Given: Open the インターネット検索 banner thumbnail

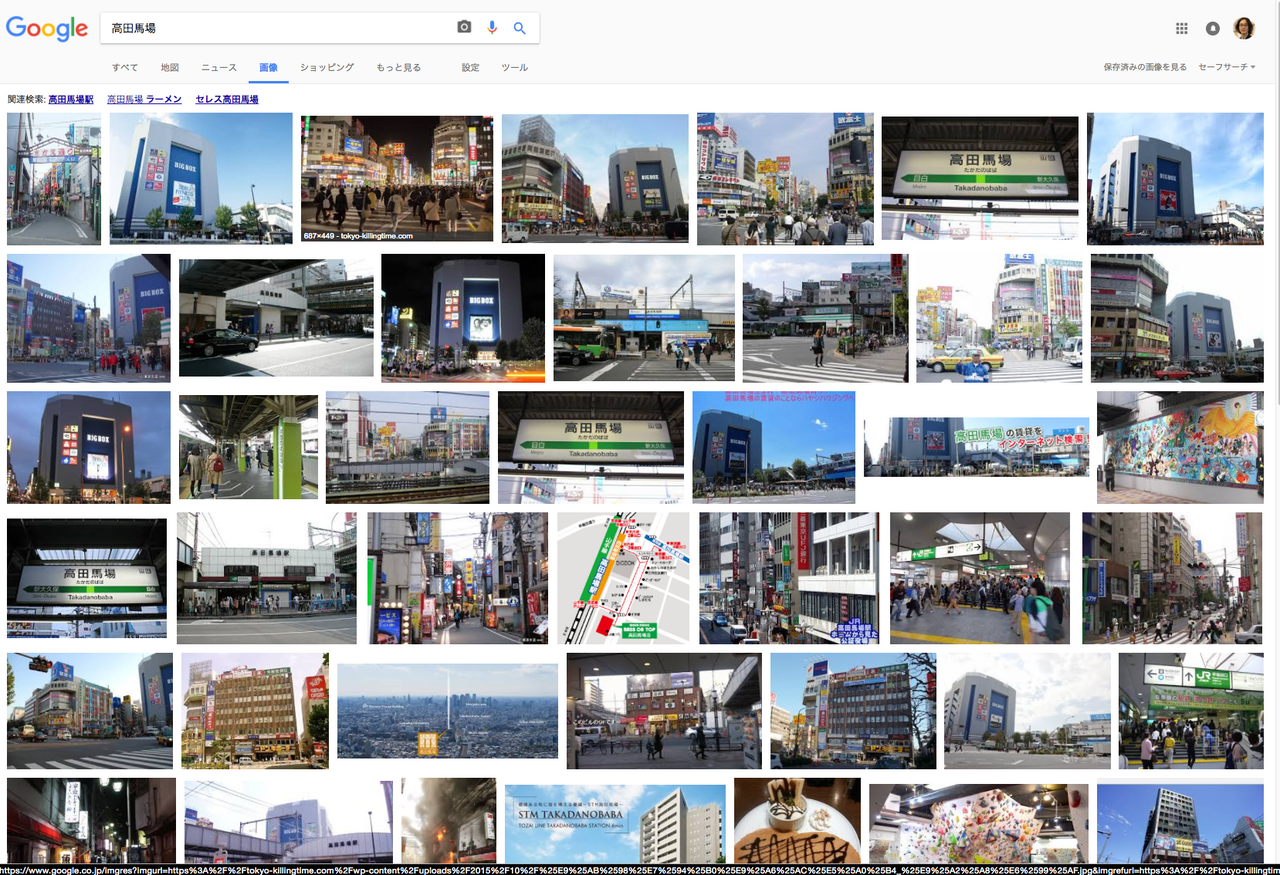Looking at the screenshot, I should (976, 447).
